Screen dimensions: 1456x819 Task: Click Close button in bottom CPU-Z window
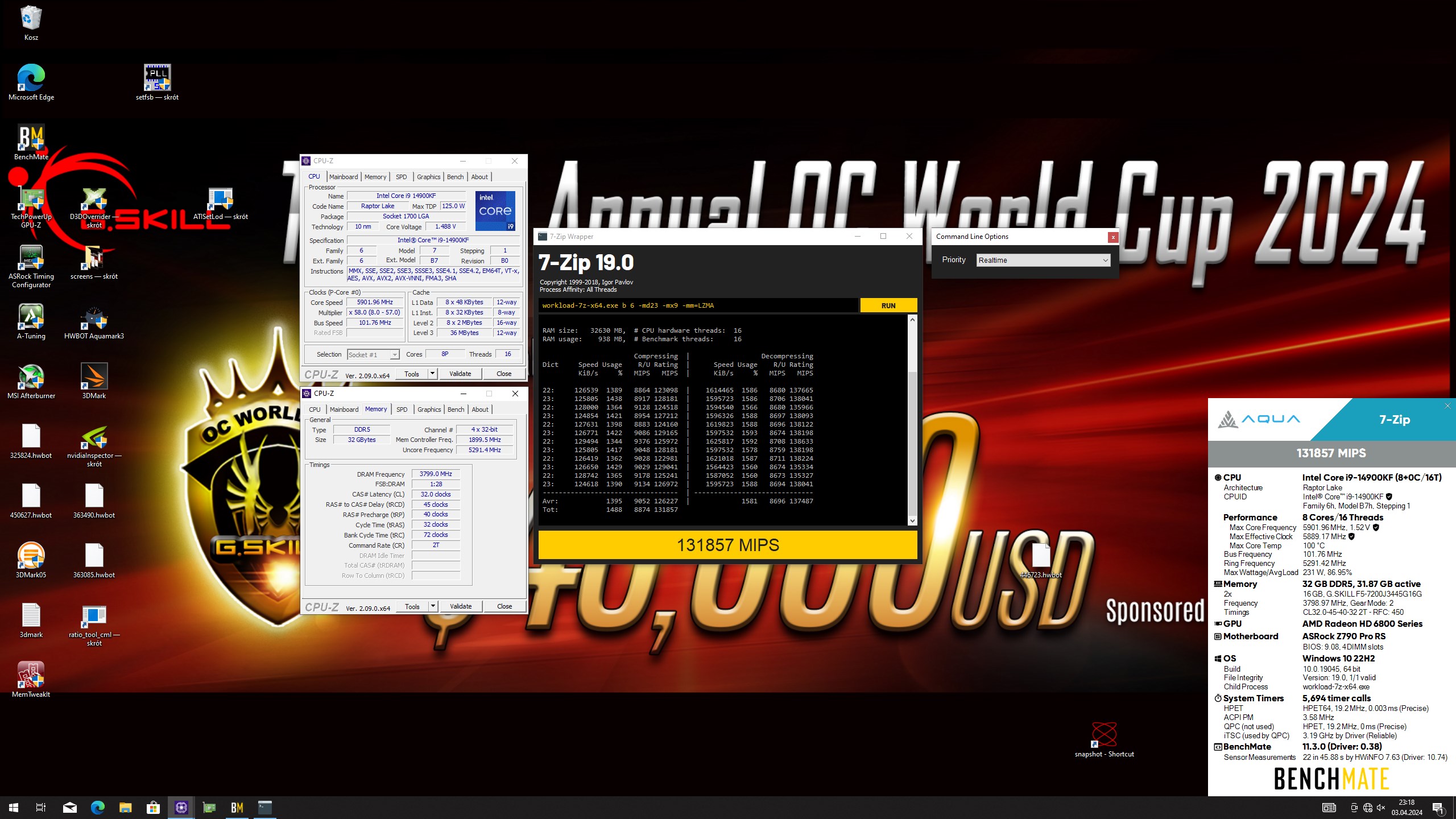(x=504, y=606)
